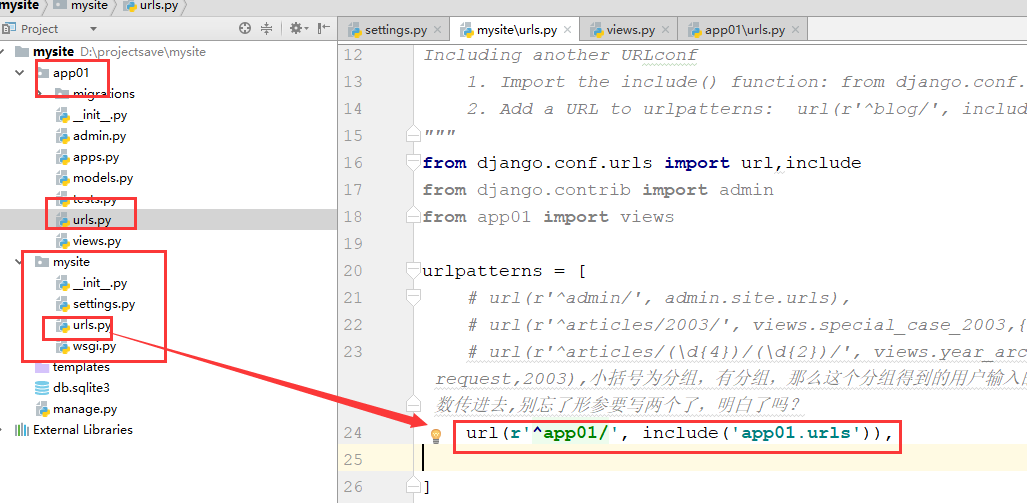Fold comment block at line 21 marker
Screen dimensions: 1027x503
413,297
